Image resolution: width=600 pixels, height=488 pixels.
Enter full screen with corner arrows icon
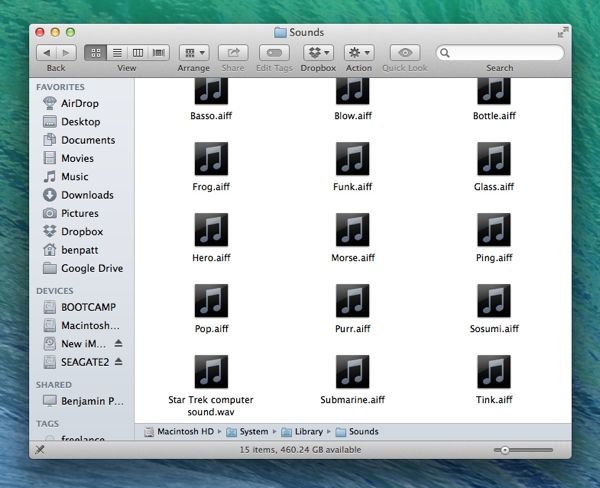[x=562, y=32]
